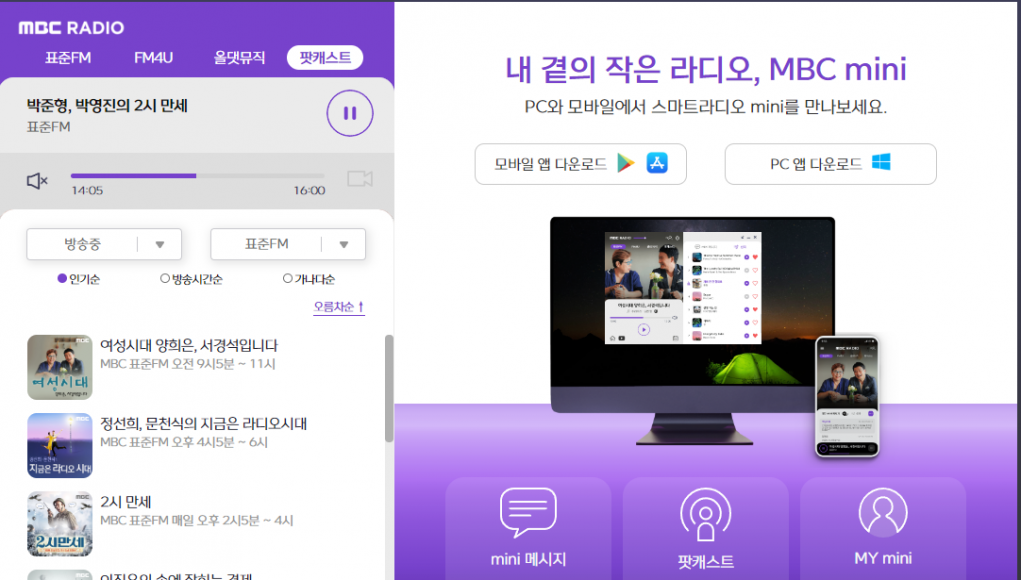Click the MBC RADIO logo
The height and width of the screenshot is (580, 1021).
tap(71, 28)
